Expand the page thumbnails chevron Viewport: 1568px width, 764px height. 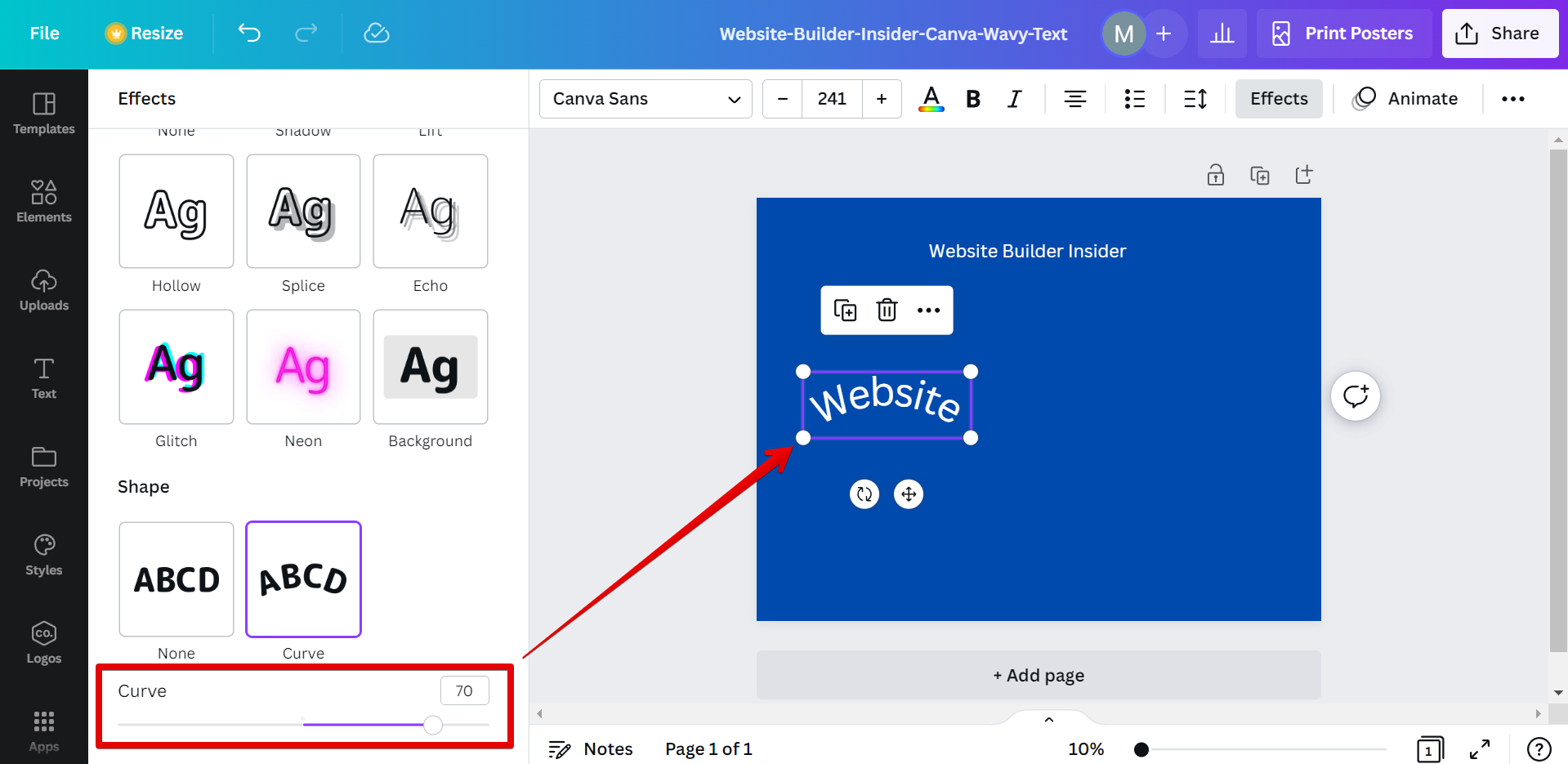(x=1049, y=720)
